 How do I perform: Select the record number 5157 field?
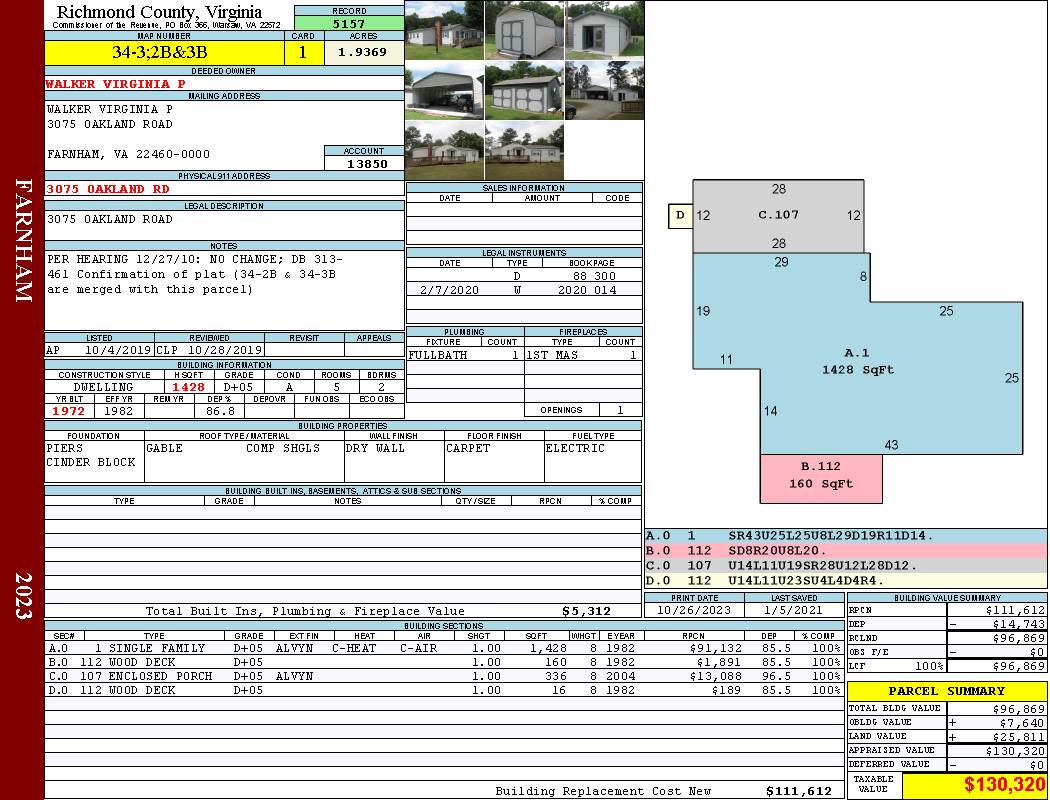349,23
